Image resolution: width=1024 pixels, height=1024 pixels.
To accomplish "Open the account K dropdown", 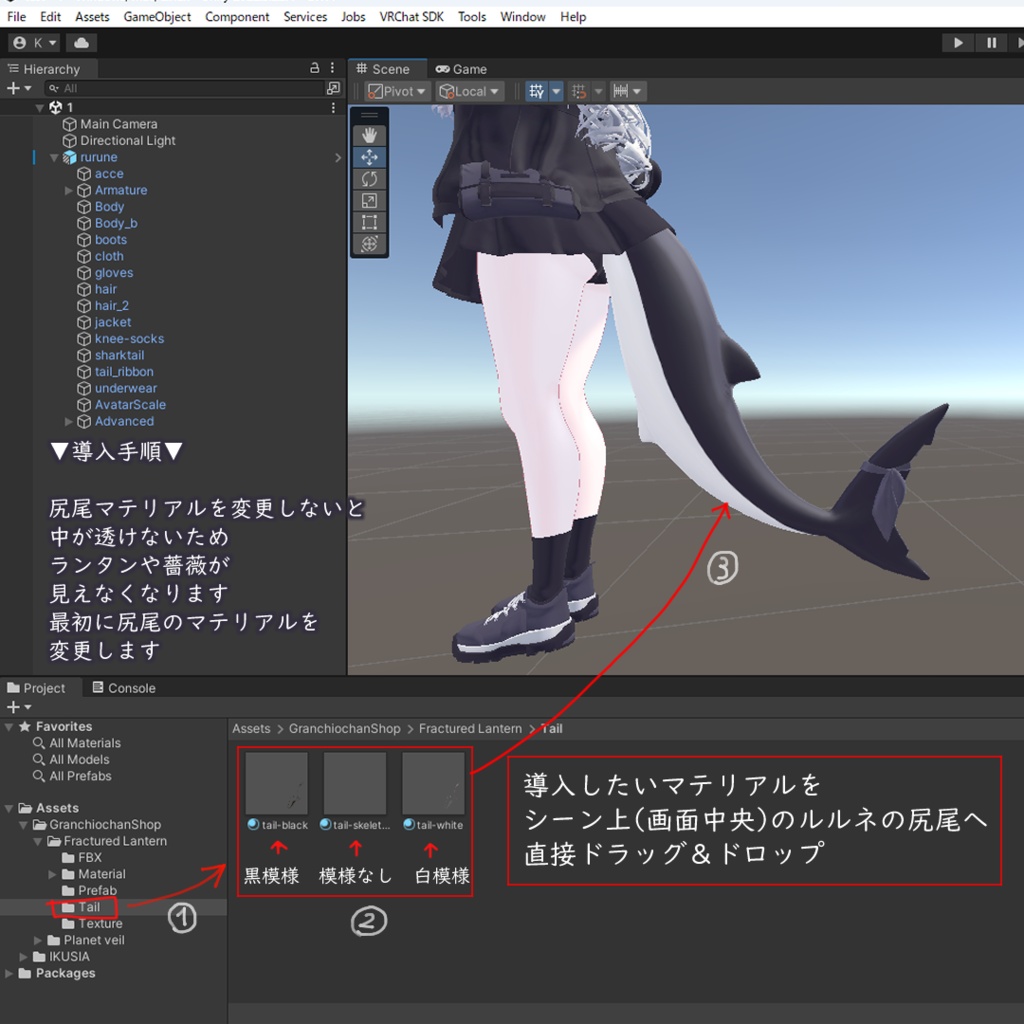I will (x=35, y=42).
